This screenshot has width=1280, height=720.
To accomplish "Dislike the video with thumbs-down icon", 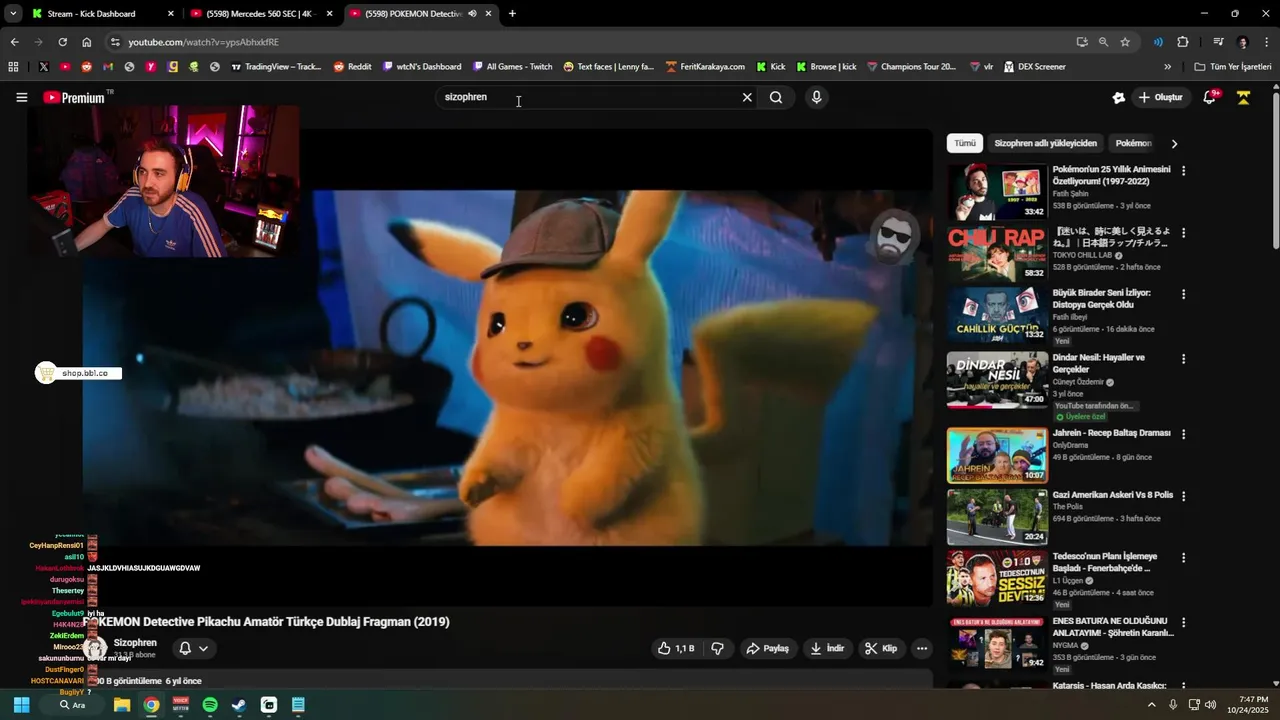I will 717,648.
